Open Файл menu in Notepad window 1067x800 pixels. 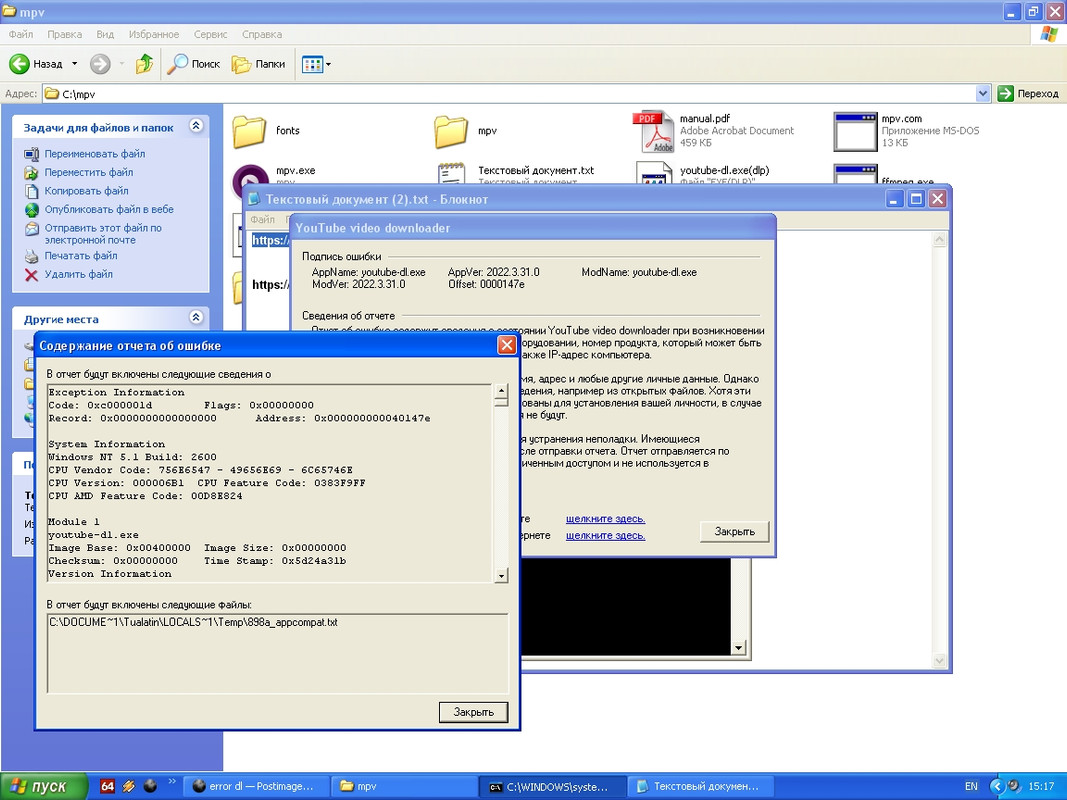point(262,219)
